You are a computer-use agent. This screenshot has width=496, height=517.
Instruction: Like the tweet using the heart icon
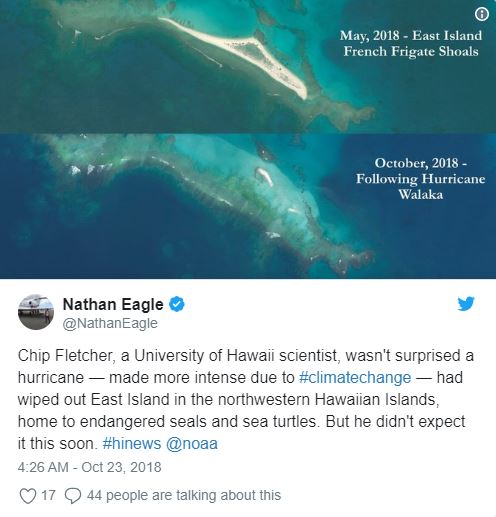(x=28, y=495)
